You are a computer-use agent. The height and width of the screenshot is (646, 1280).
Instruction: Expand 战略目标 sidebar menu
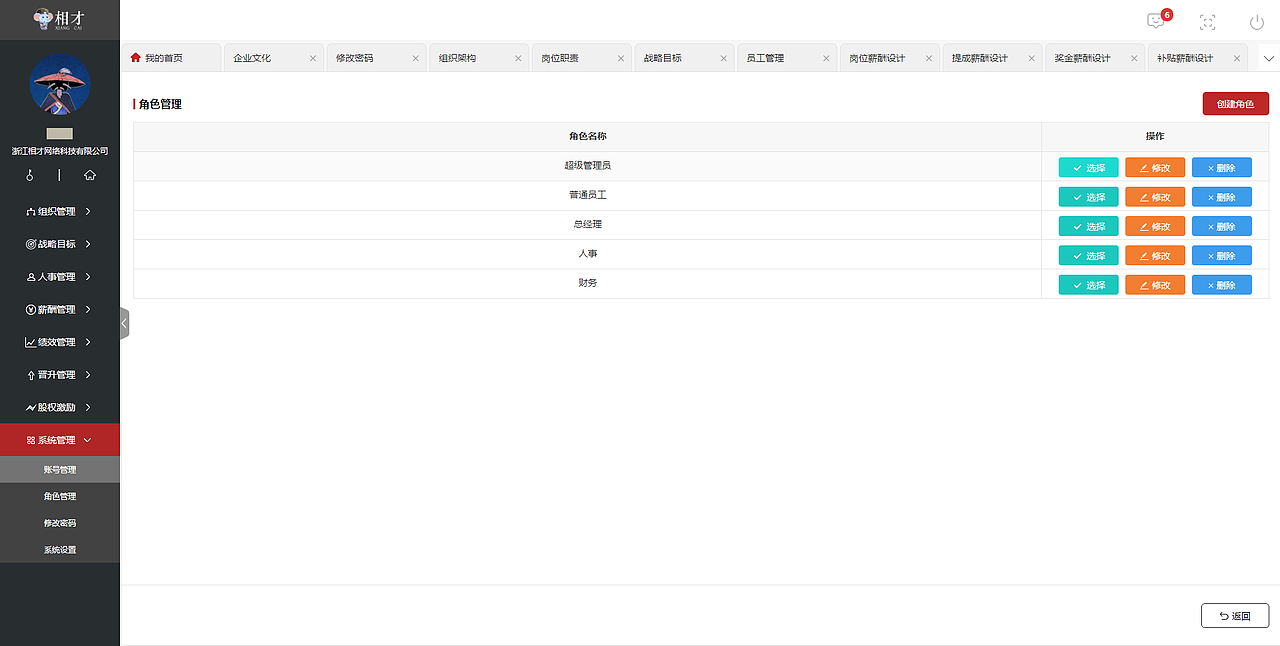[60, 244]
